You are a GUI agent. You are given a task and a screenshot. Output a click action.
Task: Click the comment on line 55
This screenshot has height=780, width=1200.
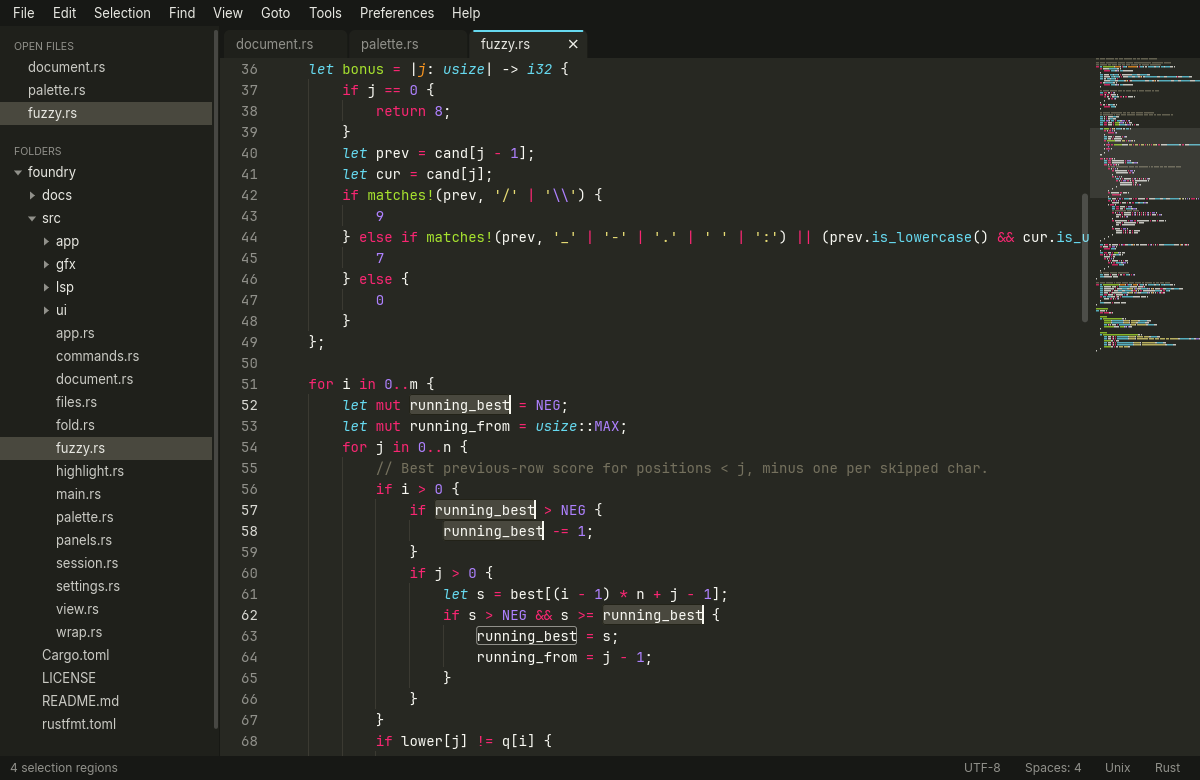point(682,468)
